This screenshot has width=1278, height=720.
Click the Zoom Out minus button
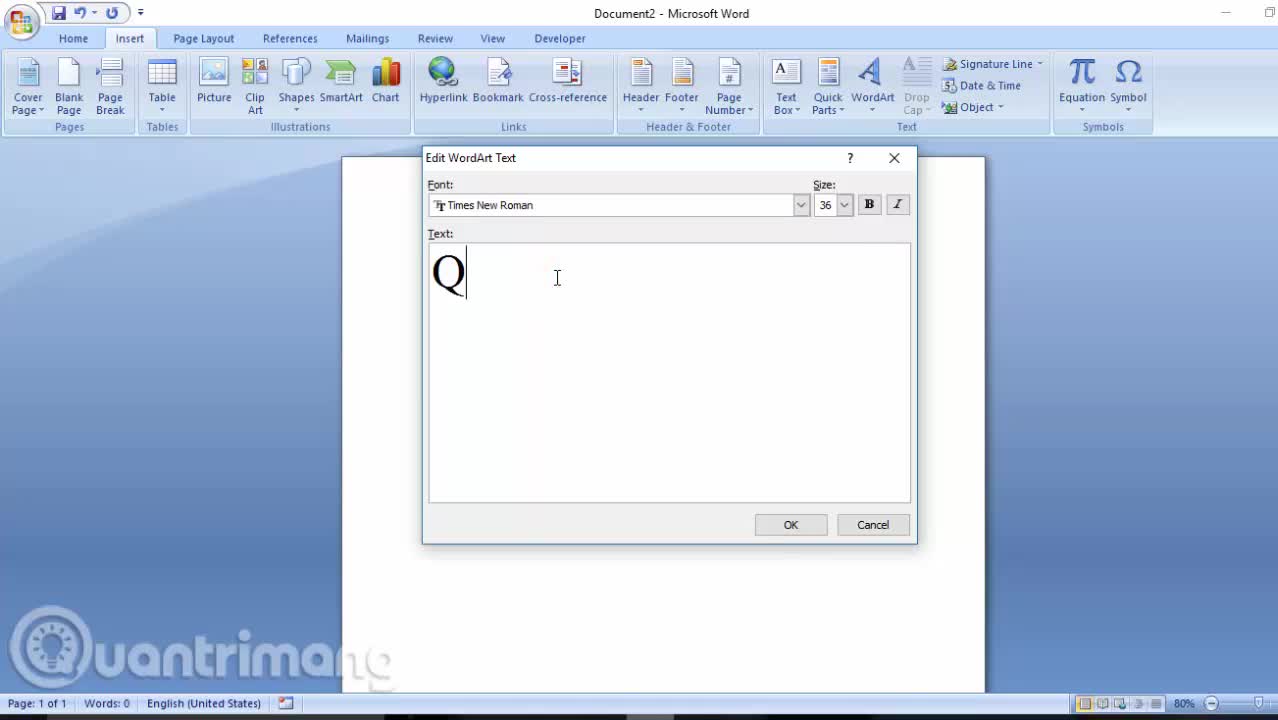(x=1211, y=703)
